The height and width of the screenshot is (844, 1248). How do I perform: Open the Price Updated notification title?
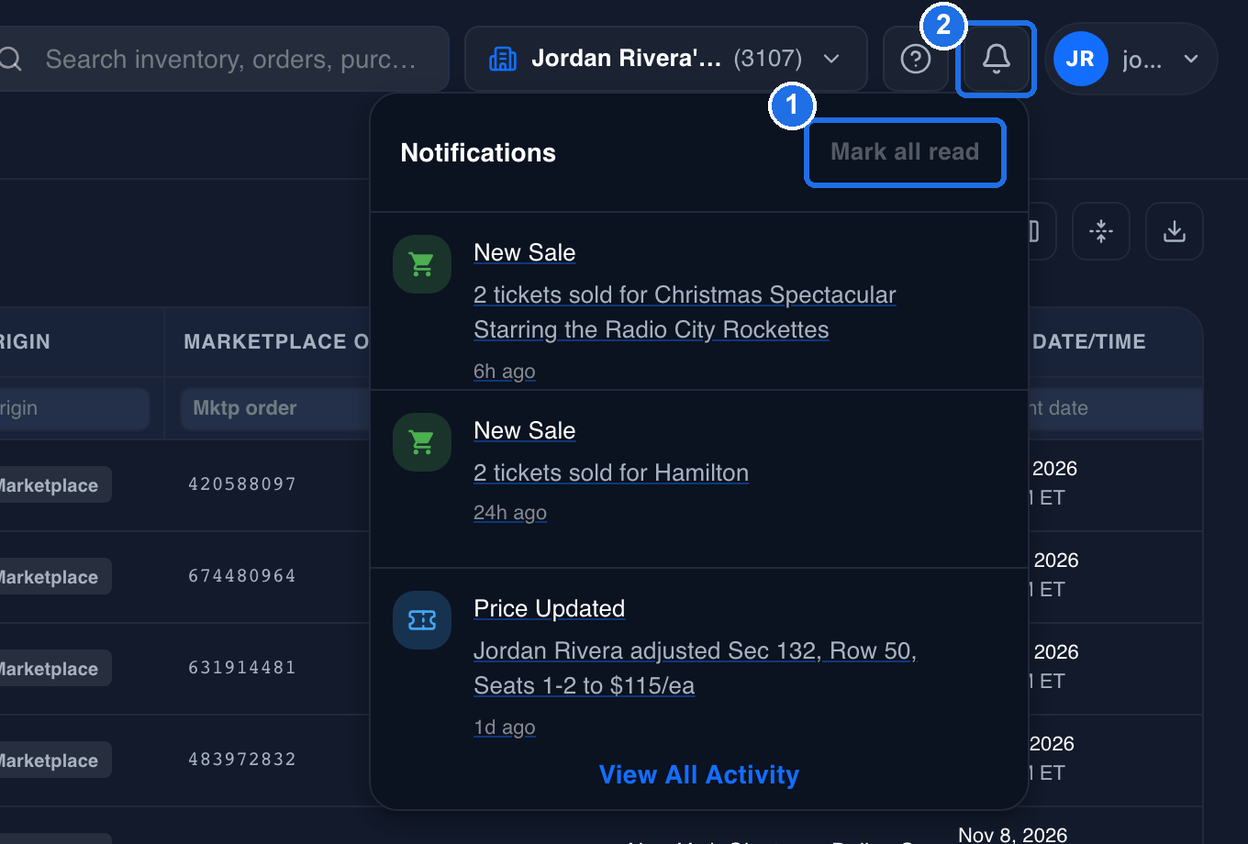[549, 609]
